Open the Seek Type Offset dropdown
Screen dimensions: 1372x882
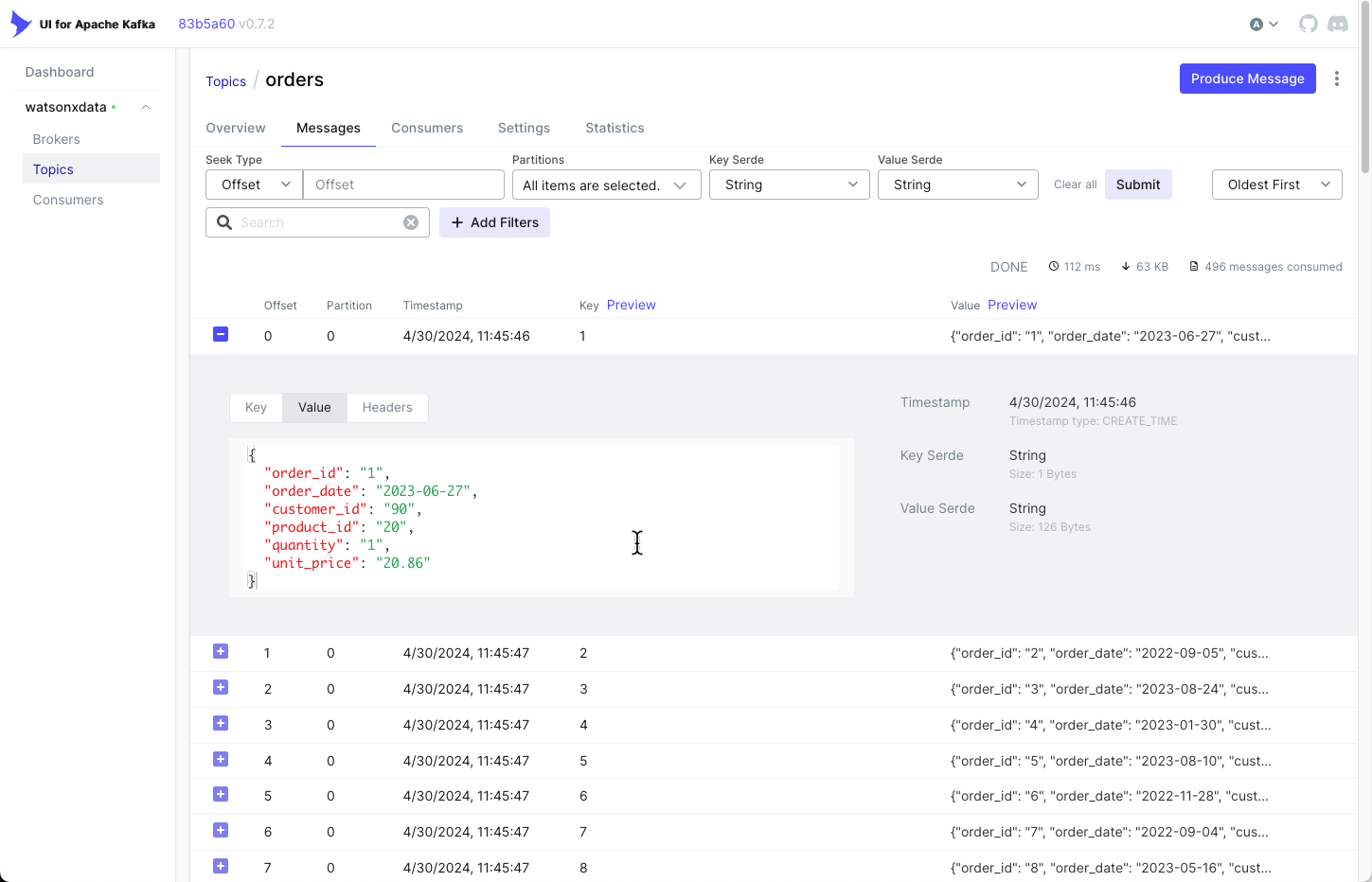pos(254,185)
